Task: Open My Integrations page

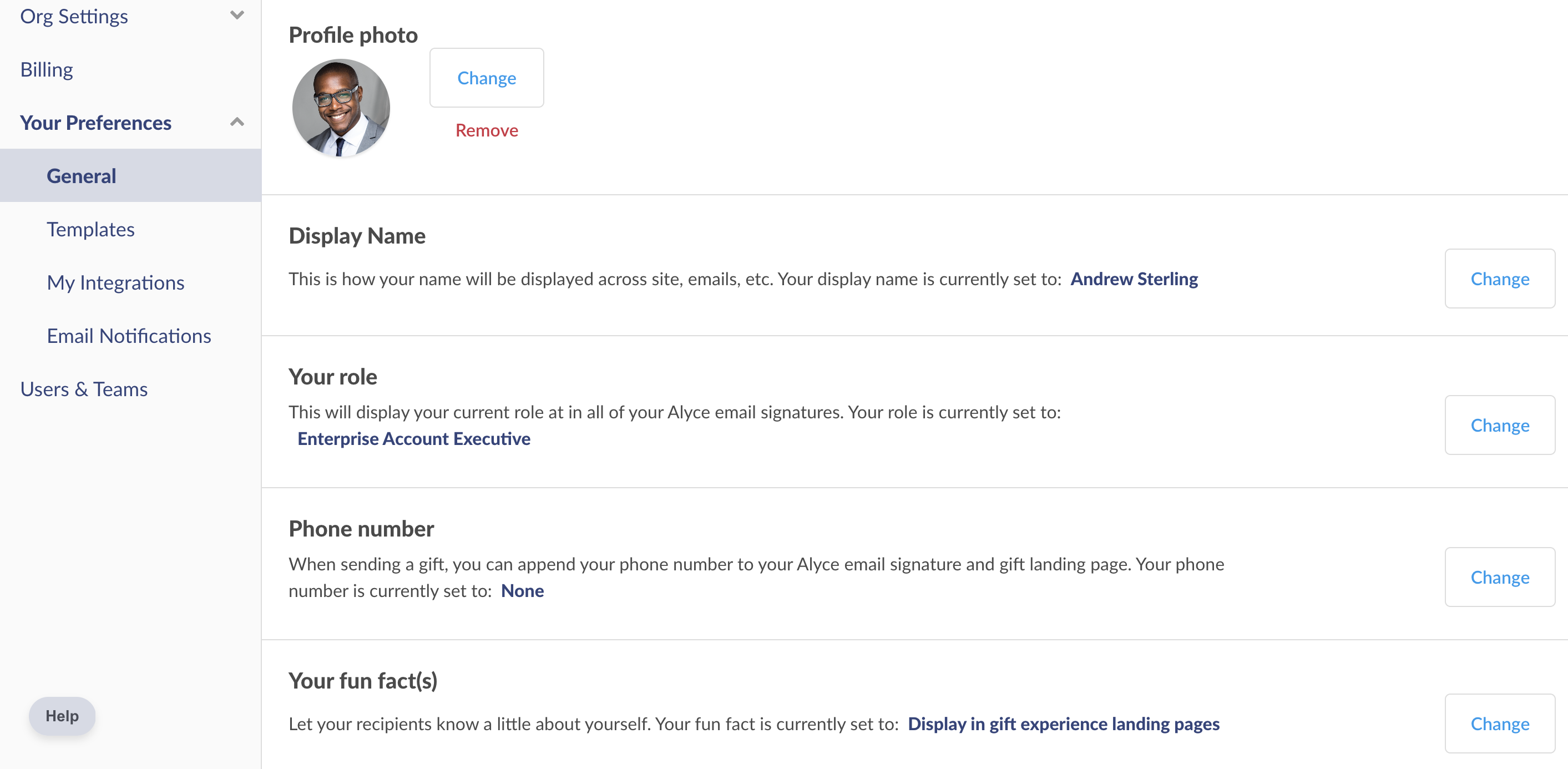Action: pyautogui.click(x=115, y=282)
